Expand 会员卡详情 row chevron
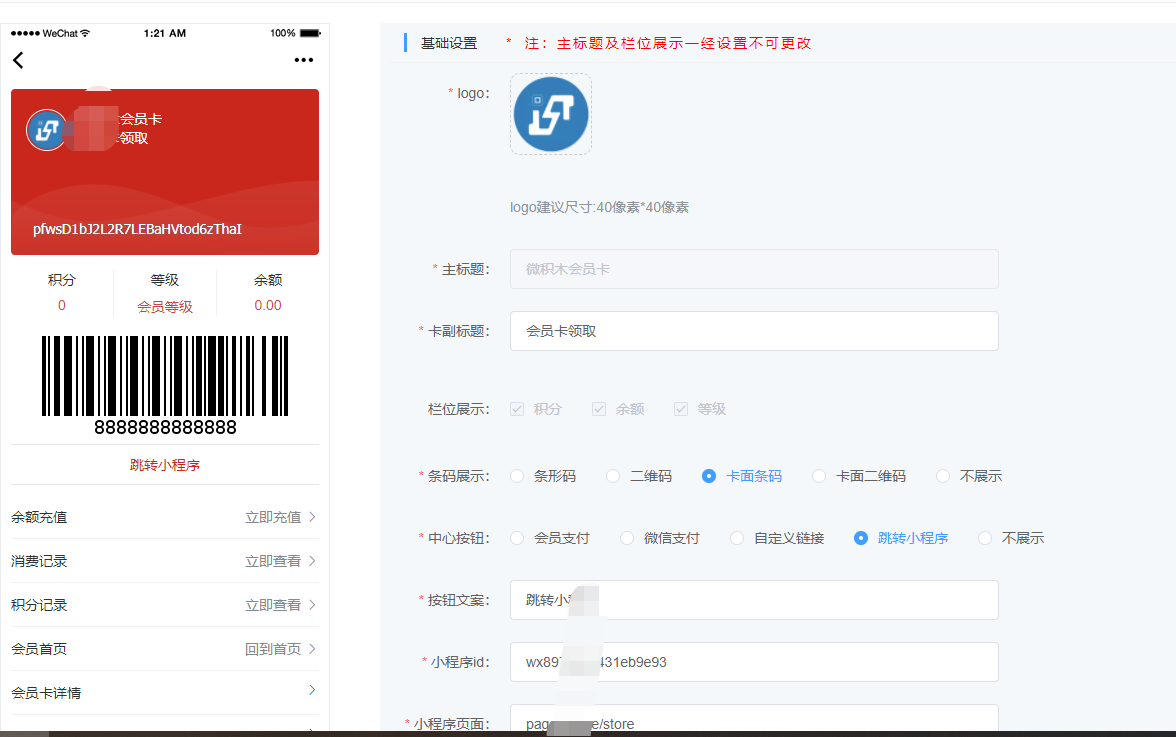Screen dimensions: 1176x737 tap(312, 690)
